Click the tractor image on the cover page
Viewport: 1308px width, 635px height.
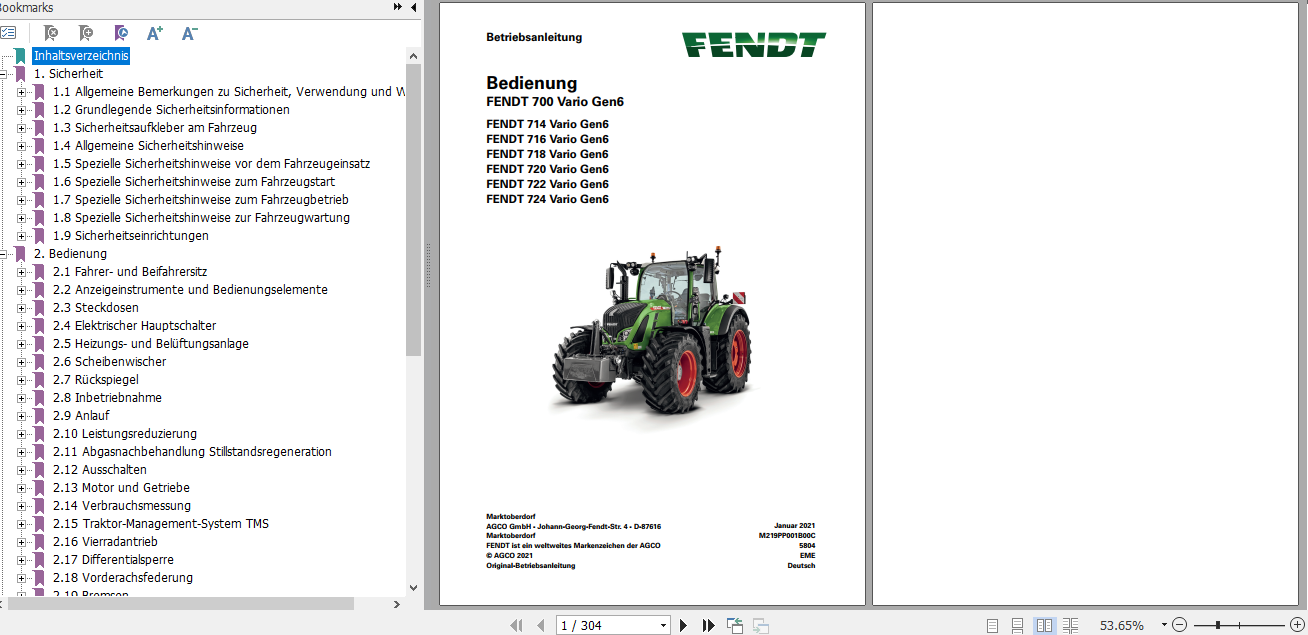650,332
